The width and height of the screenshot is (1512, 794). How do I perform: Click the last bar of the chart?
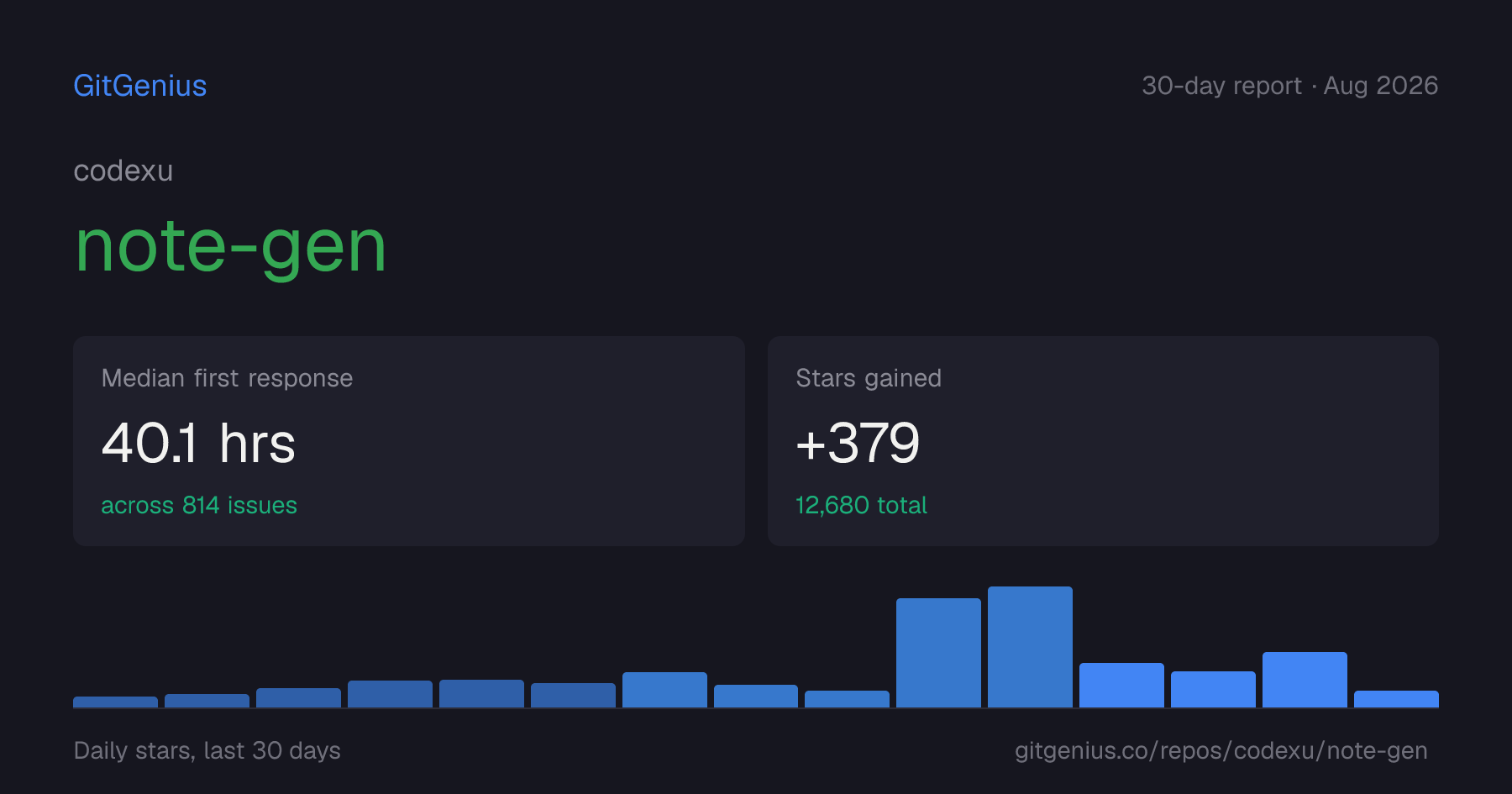1396,699
